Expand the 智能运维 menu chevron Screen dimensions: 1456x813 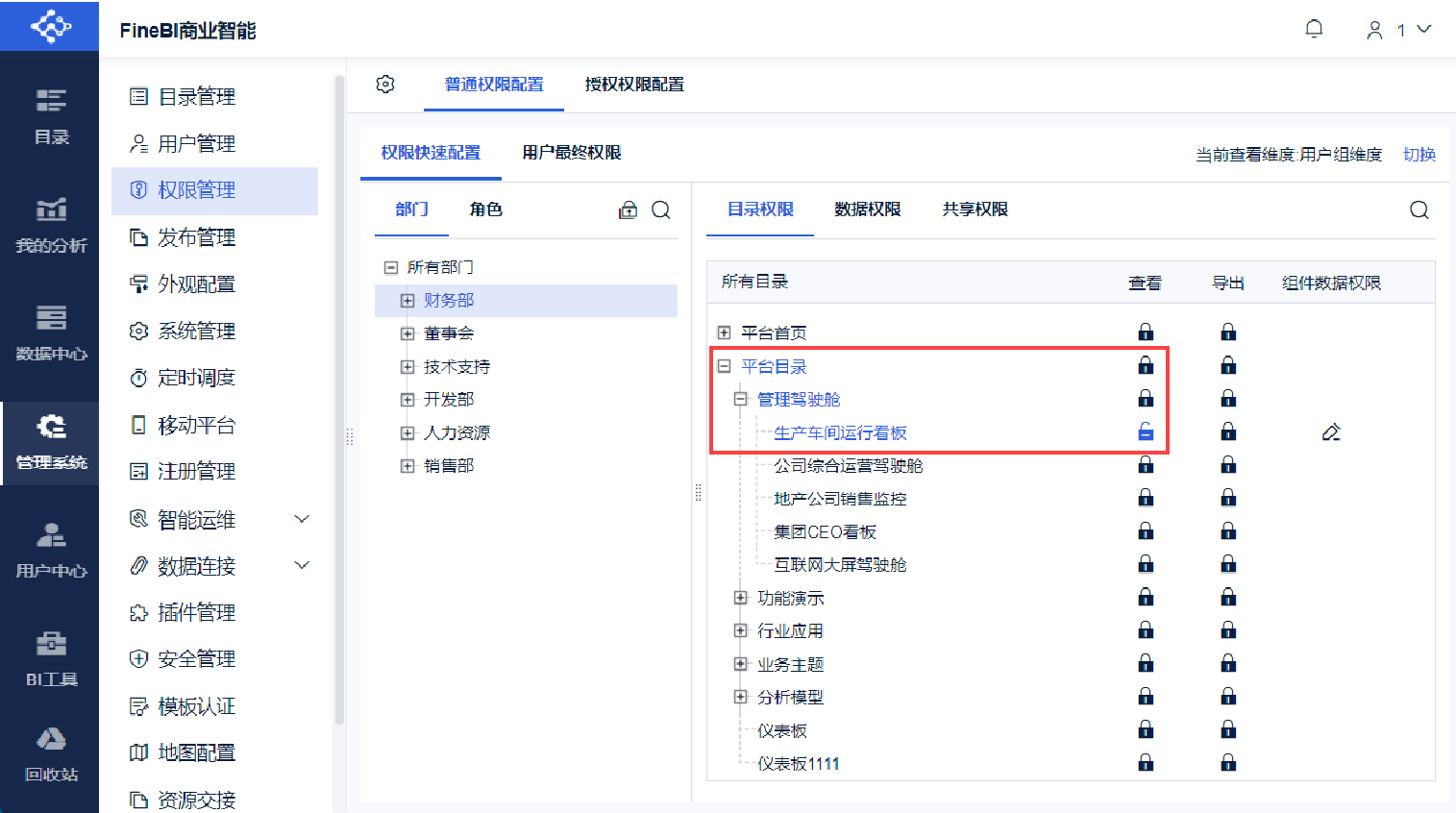(302, 519)
